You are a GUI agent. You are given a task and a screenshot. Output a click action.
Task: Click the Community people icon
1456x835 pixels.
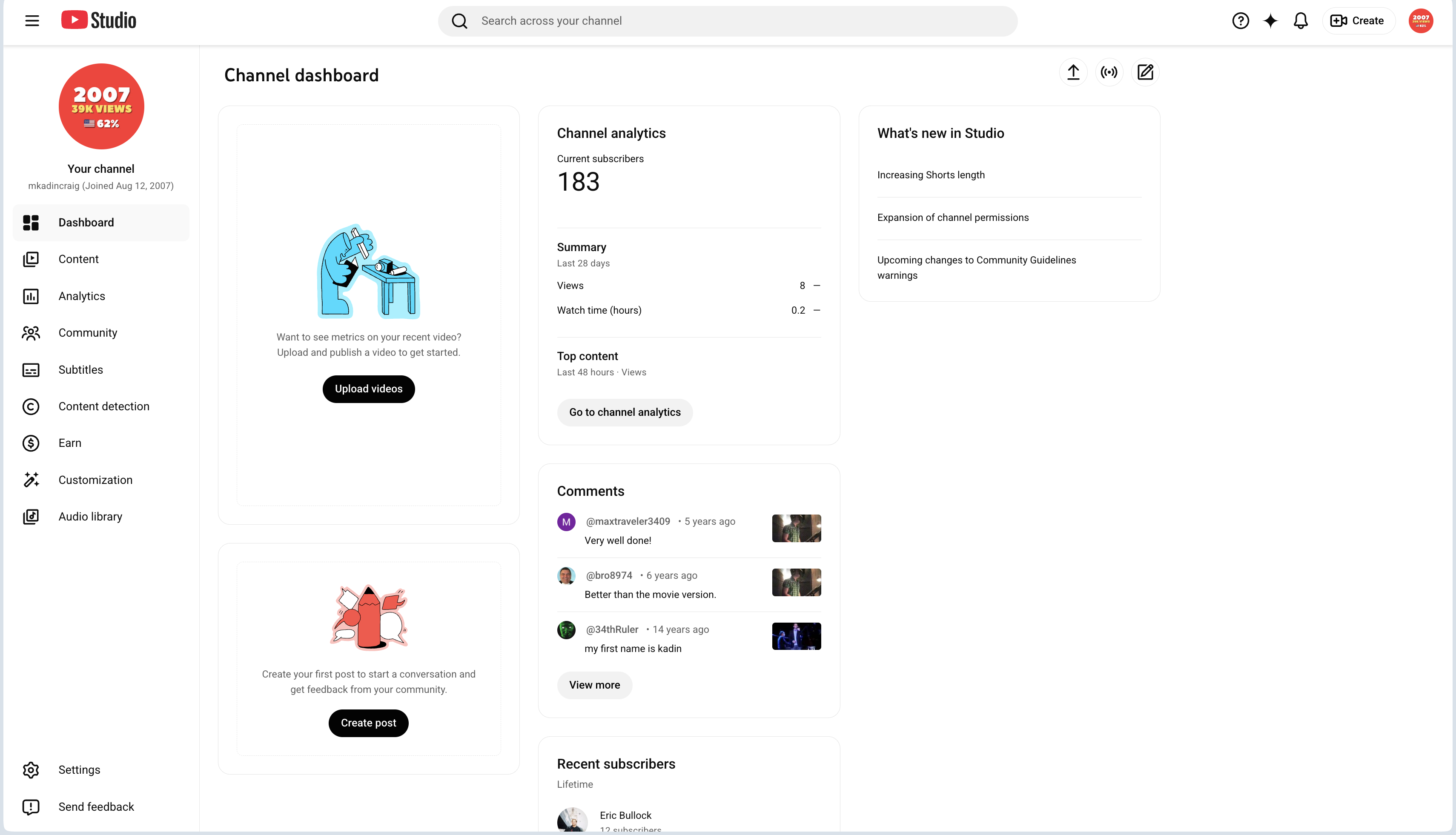(x=31, y=333)
